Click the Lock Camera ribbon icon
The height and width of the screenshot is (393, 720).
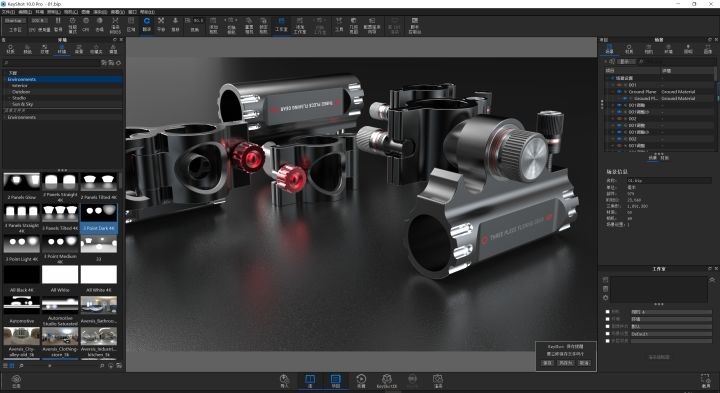tap(264, 25)
